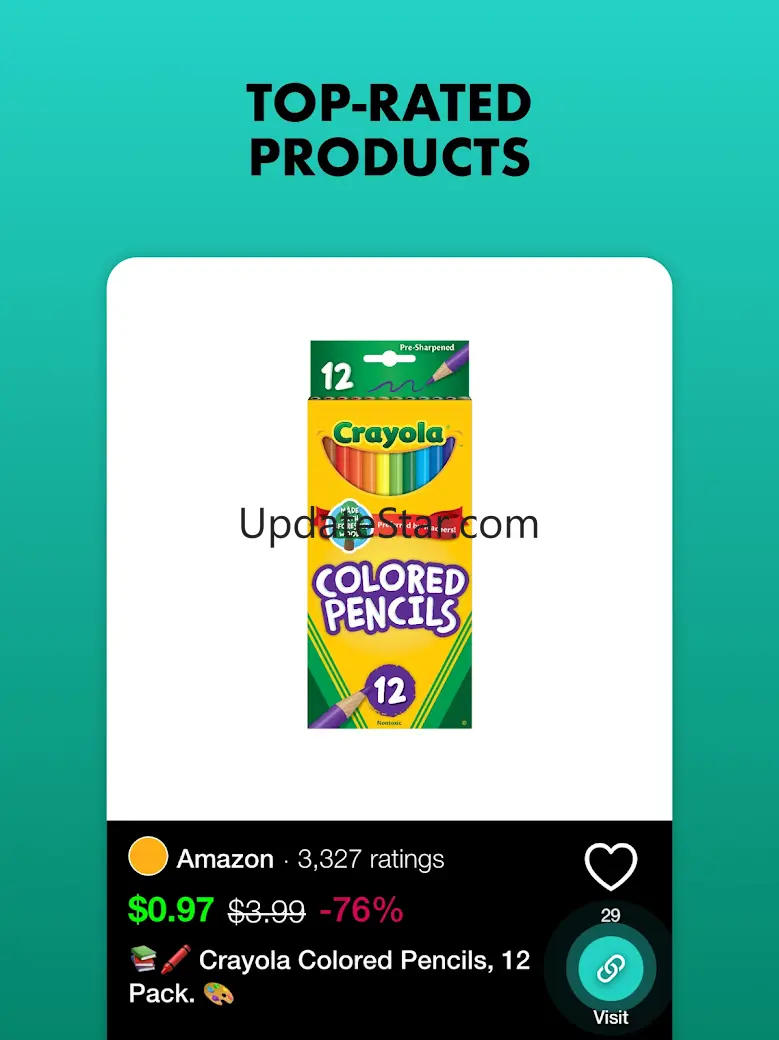Image resolution: width=779 pixels, height=1040 pixels.
Task: Click the UpdateStar.com watermark text
Action: click(389, 525)
